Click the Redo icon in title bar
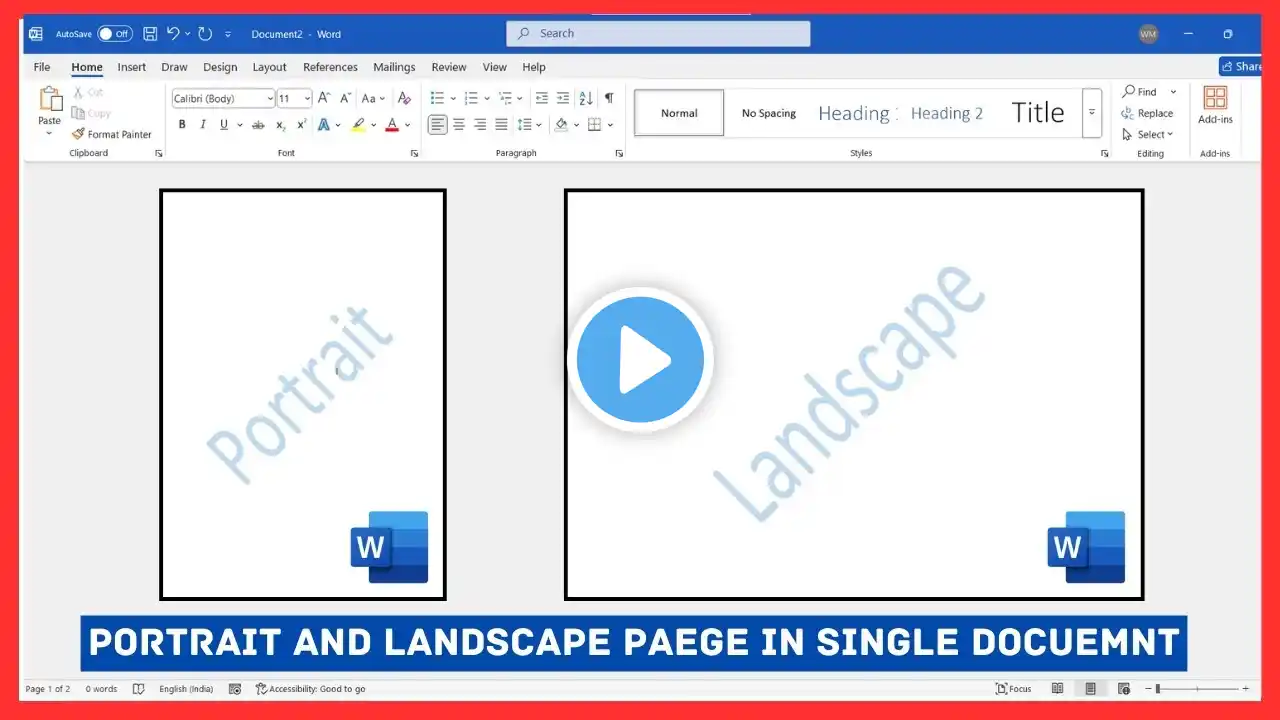1280x720 pixels. click(205, 33)
